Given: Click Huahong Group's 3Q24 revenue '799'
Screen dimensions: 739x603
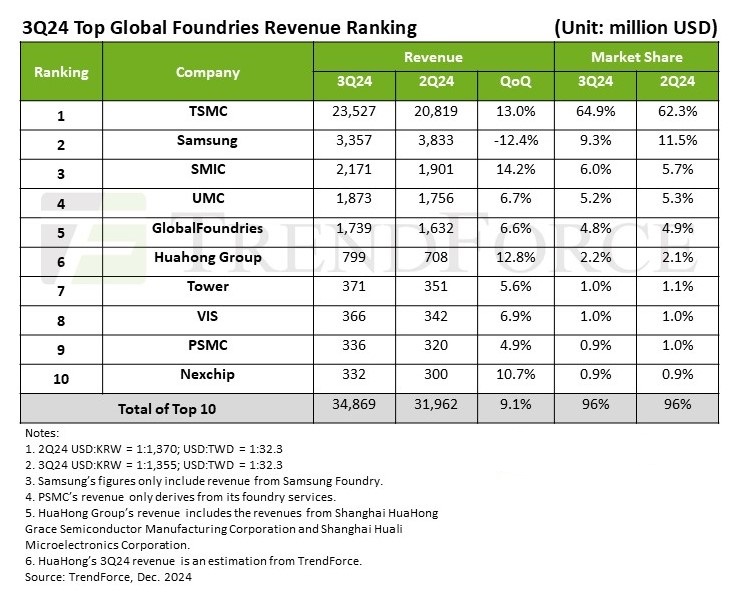Looking at the screenshot, I should 354,257.
